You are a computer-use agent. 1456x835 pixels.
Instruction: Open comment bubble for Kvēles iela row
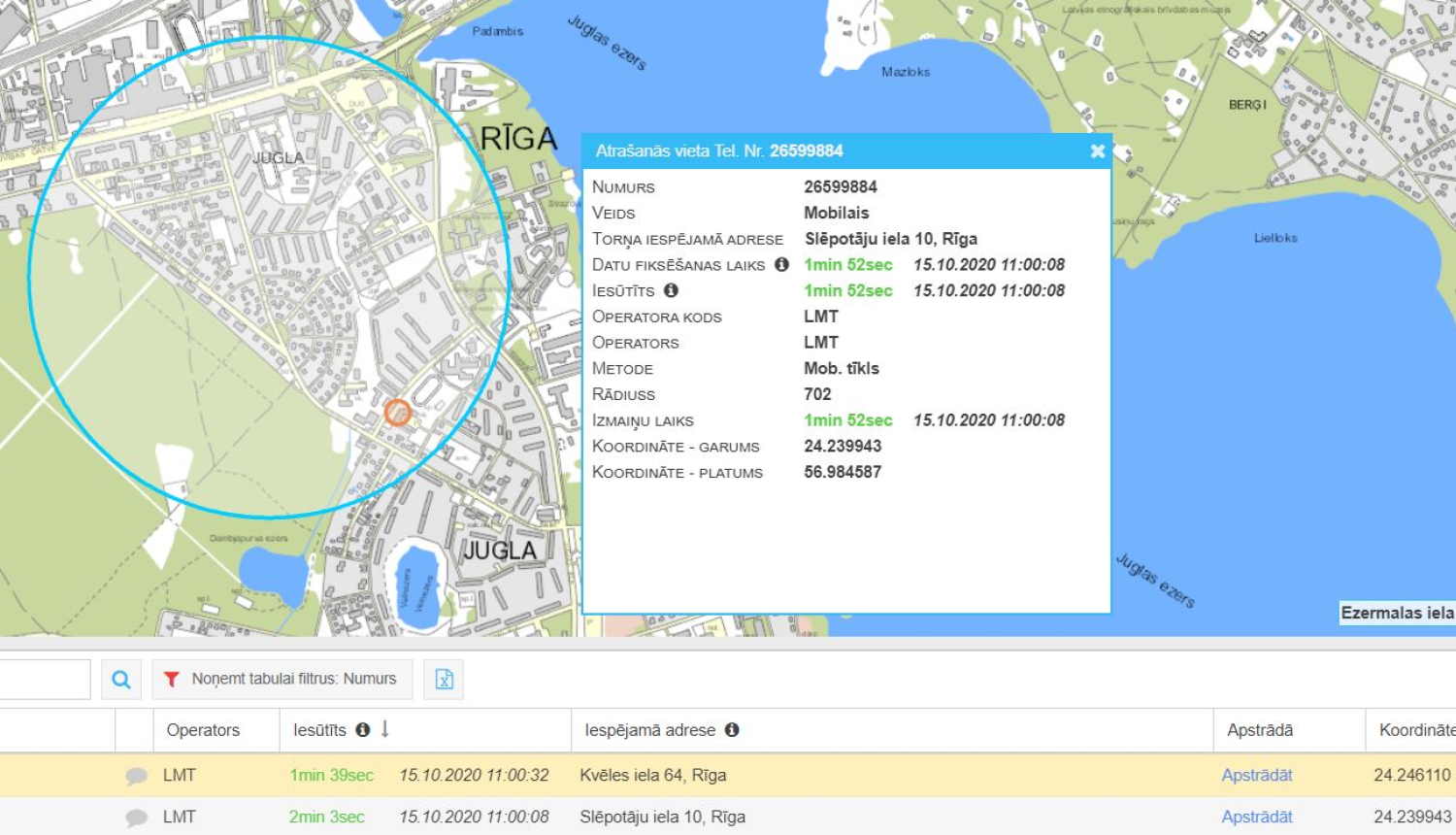click(x=137, y=776)
